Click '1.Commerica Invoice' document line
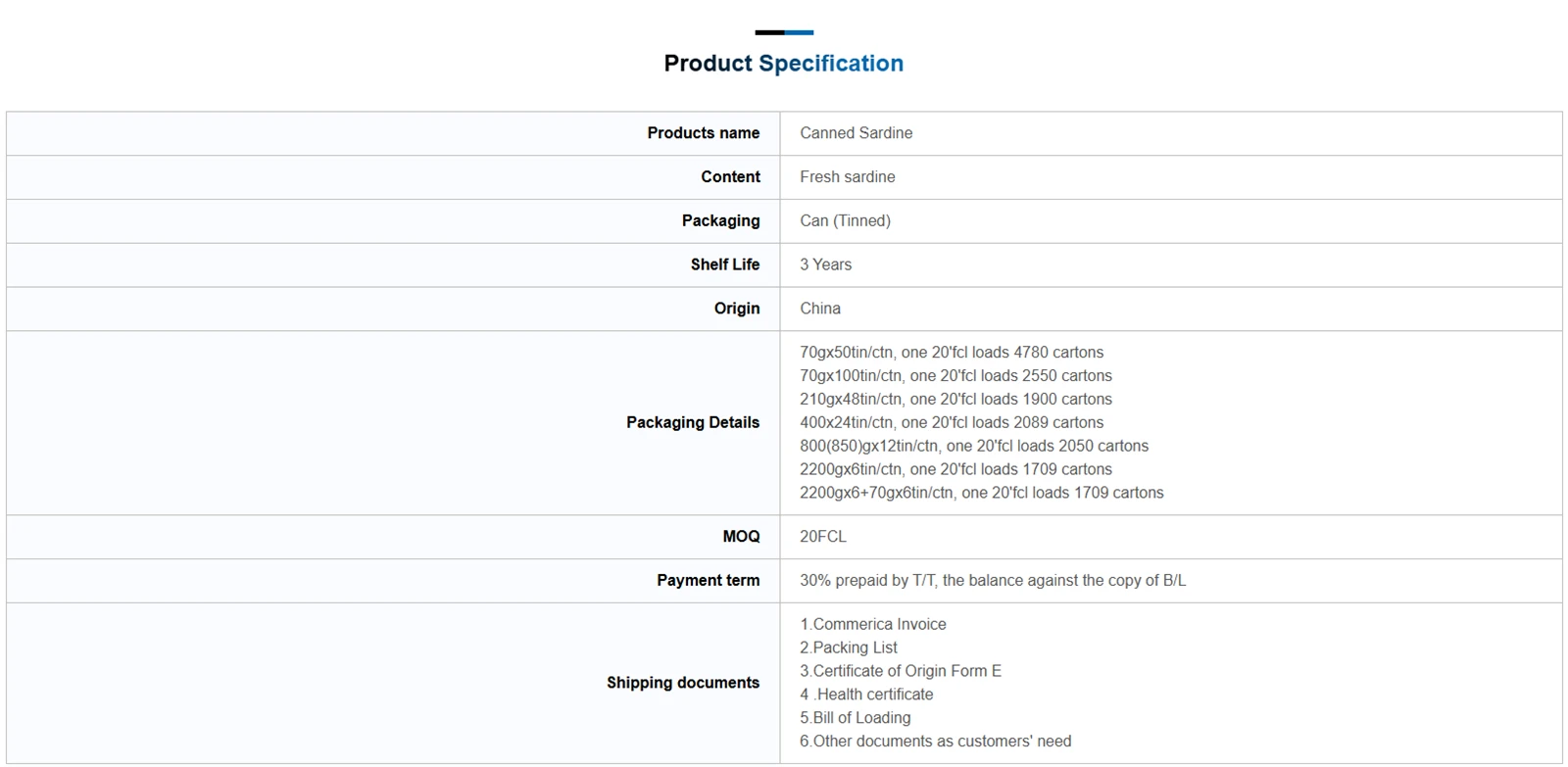 873,625
